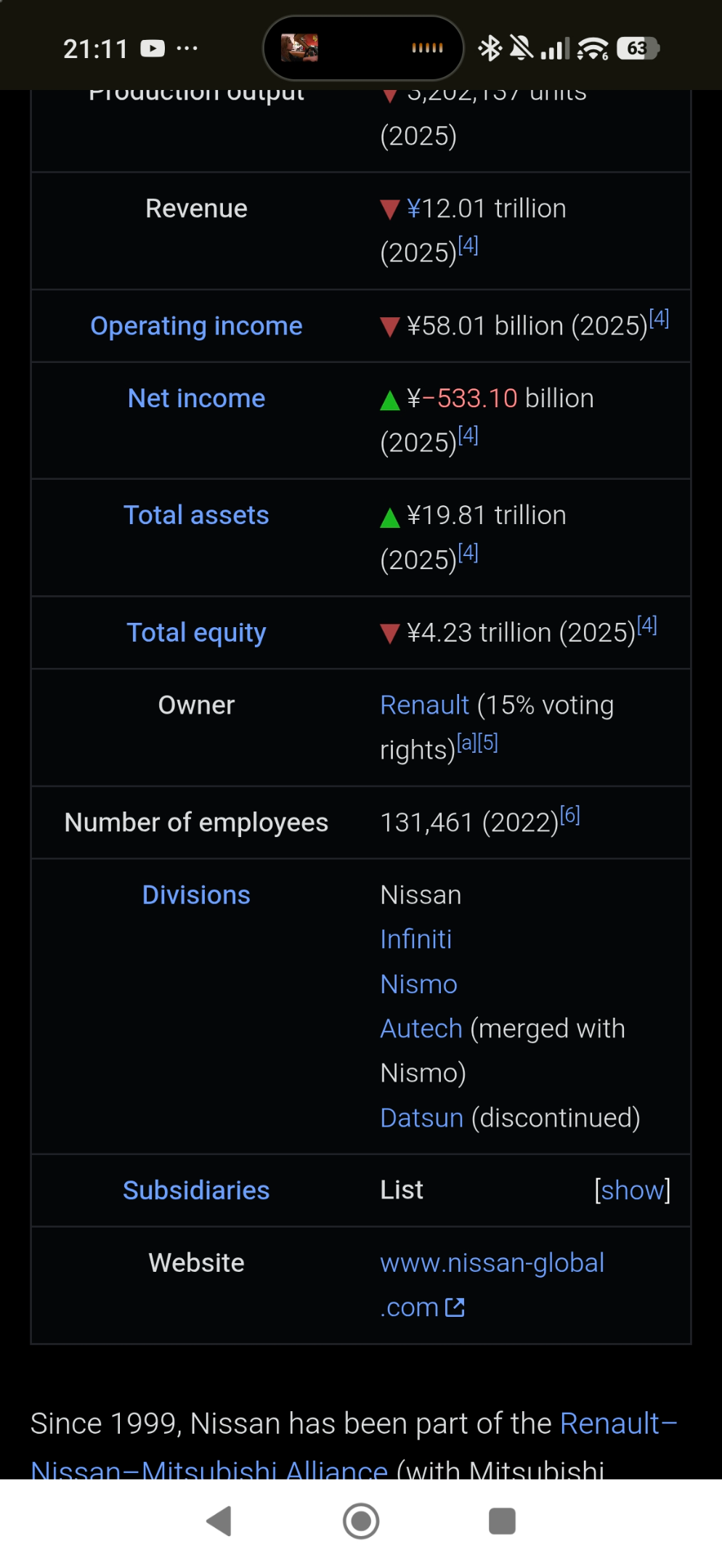Tap the muted bell notification icon
This screenshot has width=722, height=1568.
(521, 49)
